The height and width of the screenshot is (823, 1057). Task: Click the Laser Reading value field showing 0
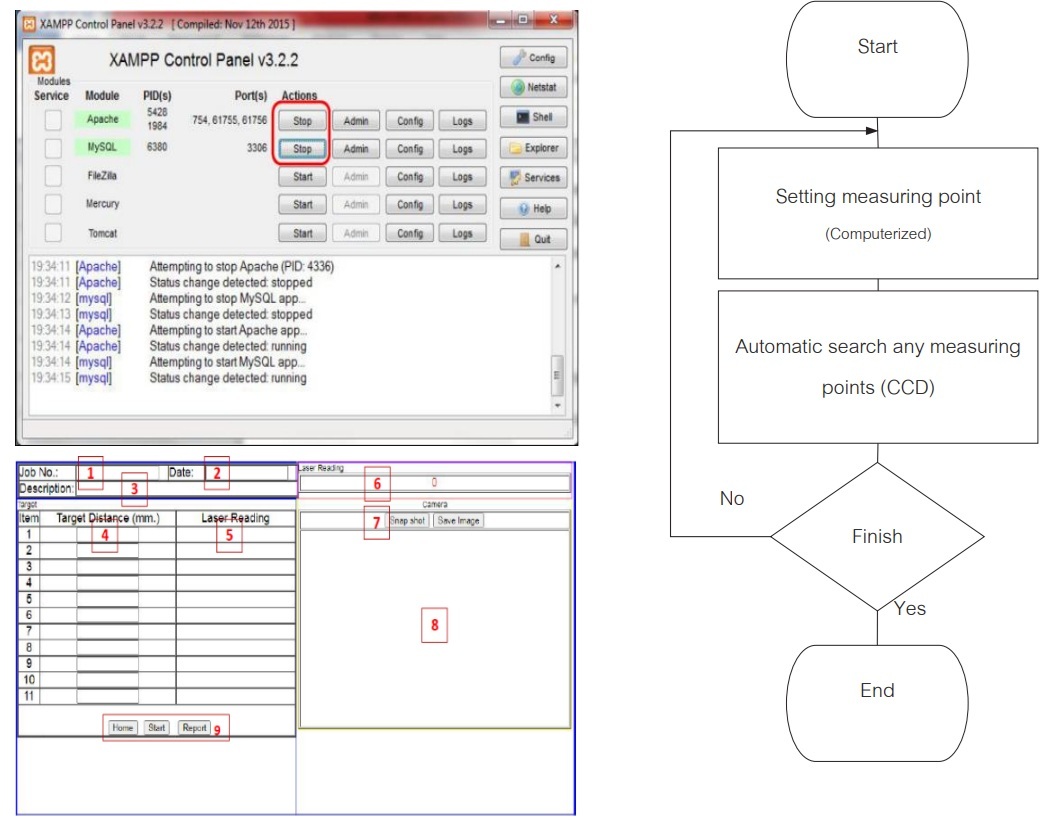tap(435, 483)
